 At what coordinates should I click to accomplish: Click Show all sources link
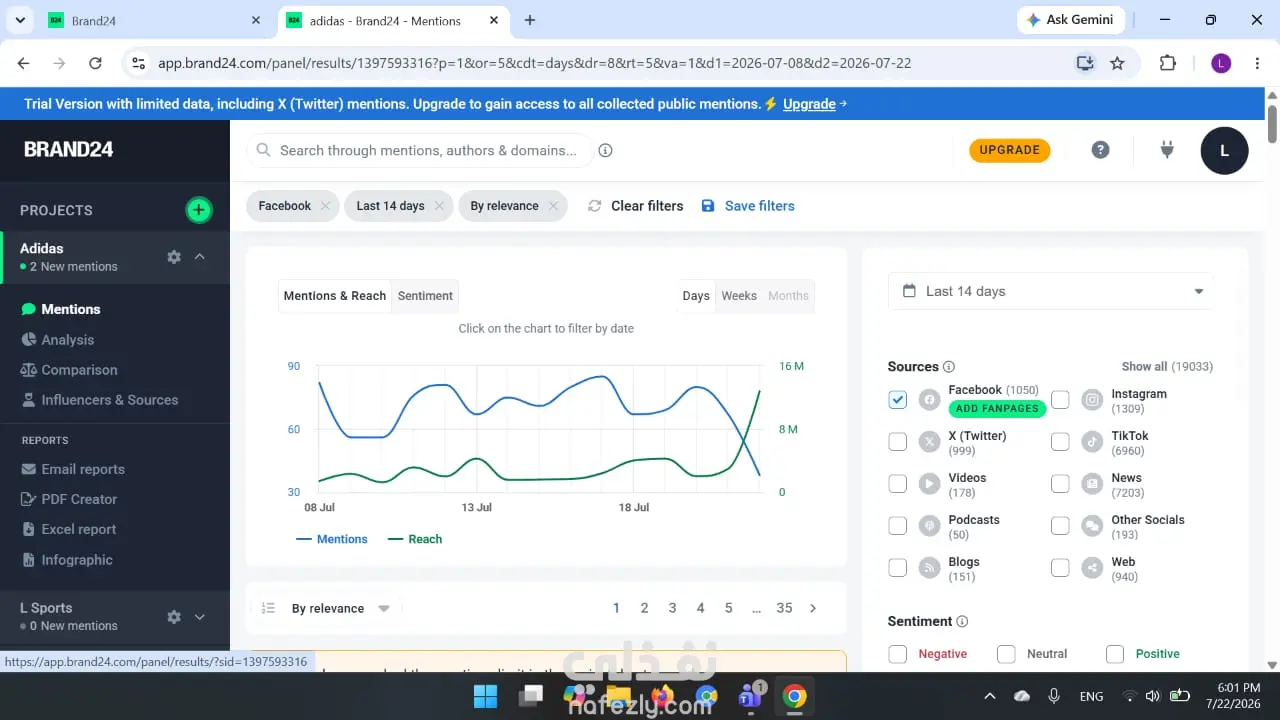click(1167, 367)
